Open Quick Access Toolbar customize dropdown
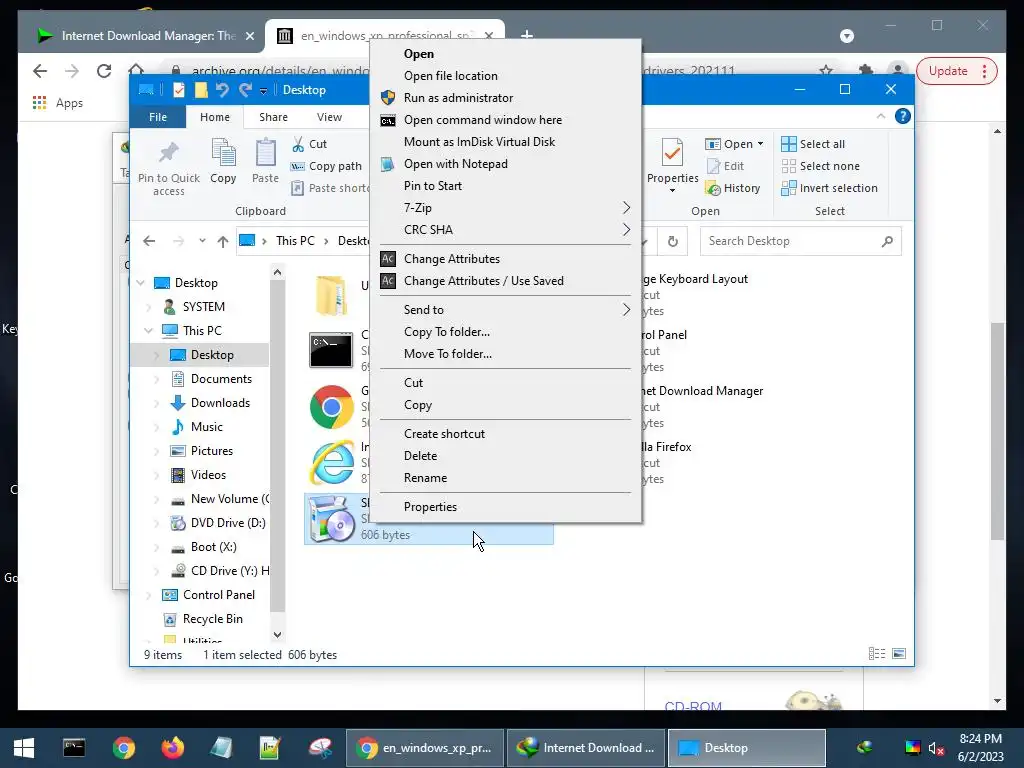The image size is (1024, 768). pos(263,91)
